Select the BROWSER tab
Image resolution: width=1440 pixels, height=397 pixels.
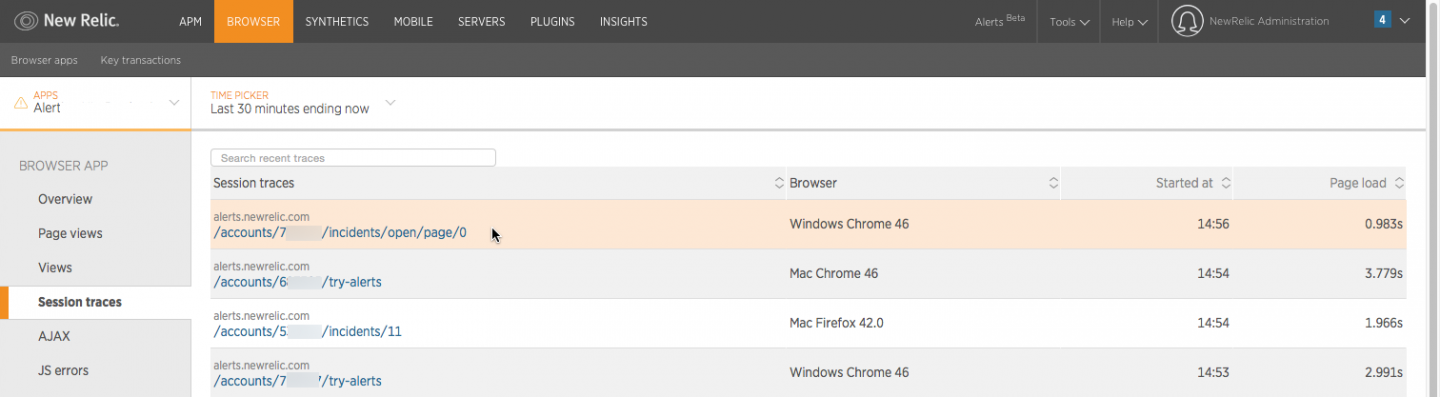click(x=253, y=21)
